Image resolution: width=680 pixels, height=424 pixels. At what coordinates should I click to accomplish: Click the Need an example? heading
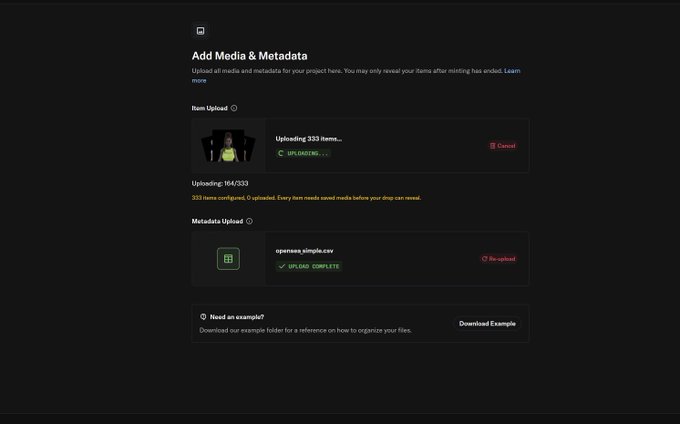click(237, 317)
